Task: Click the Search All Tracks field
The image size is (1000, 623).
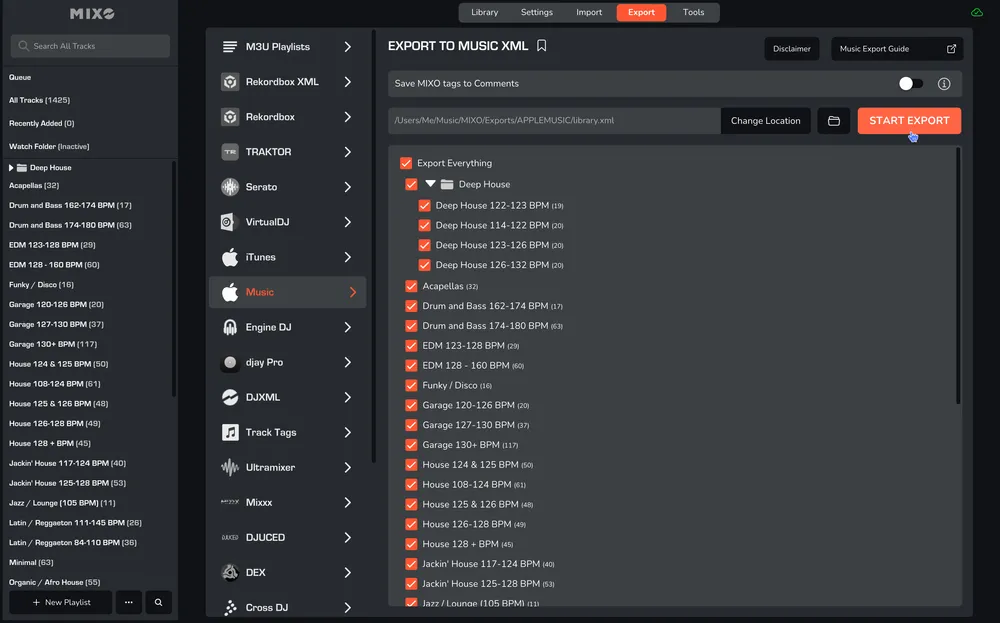Action: pyautogui.click(x=88, y=45)
